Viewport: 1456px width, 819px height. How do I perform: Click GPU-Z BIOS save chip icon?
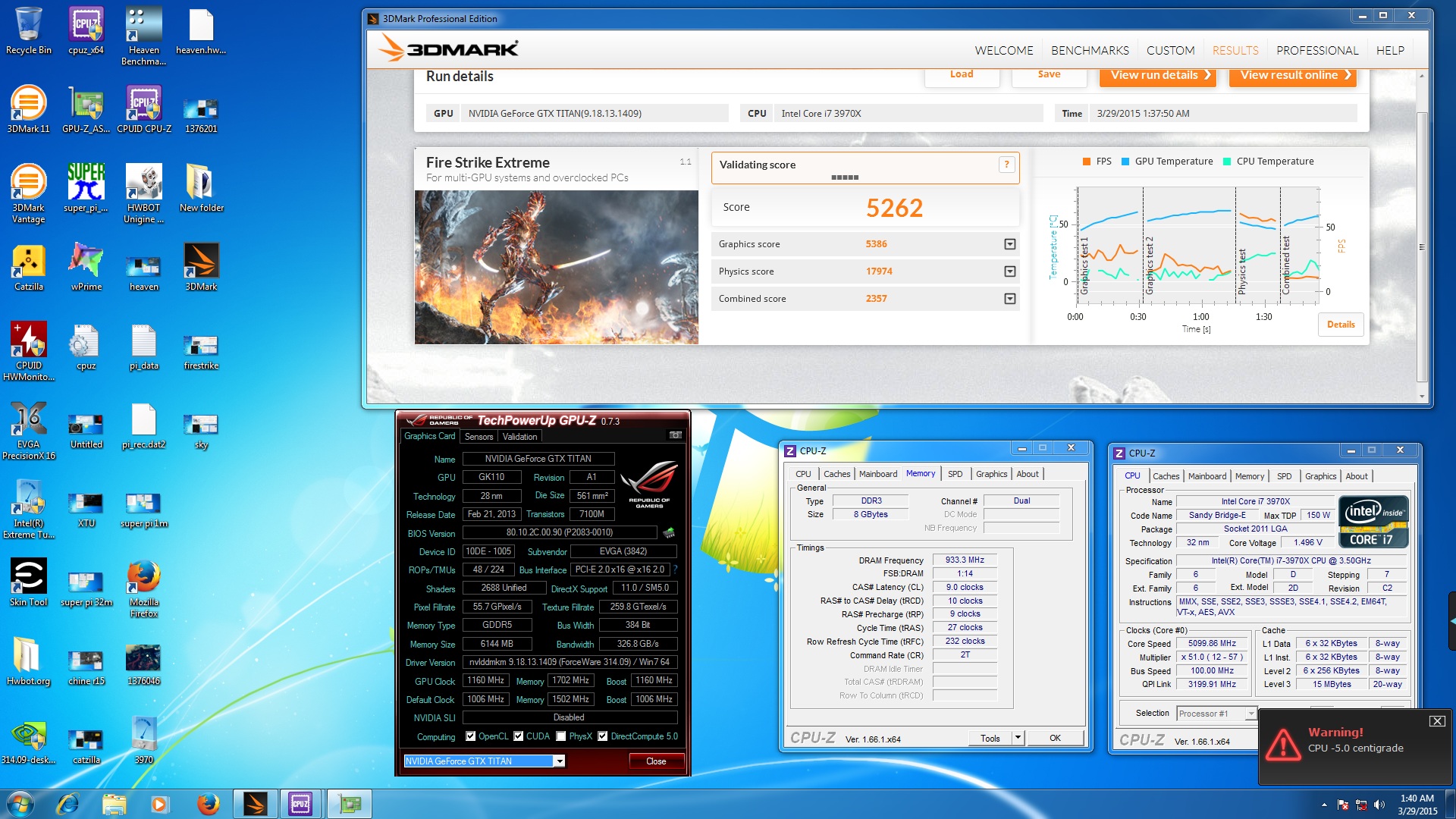[669, 532]
